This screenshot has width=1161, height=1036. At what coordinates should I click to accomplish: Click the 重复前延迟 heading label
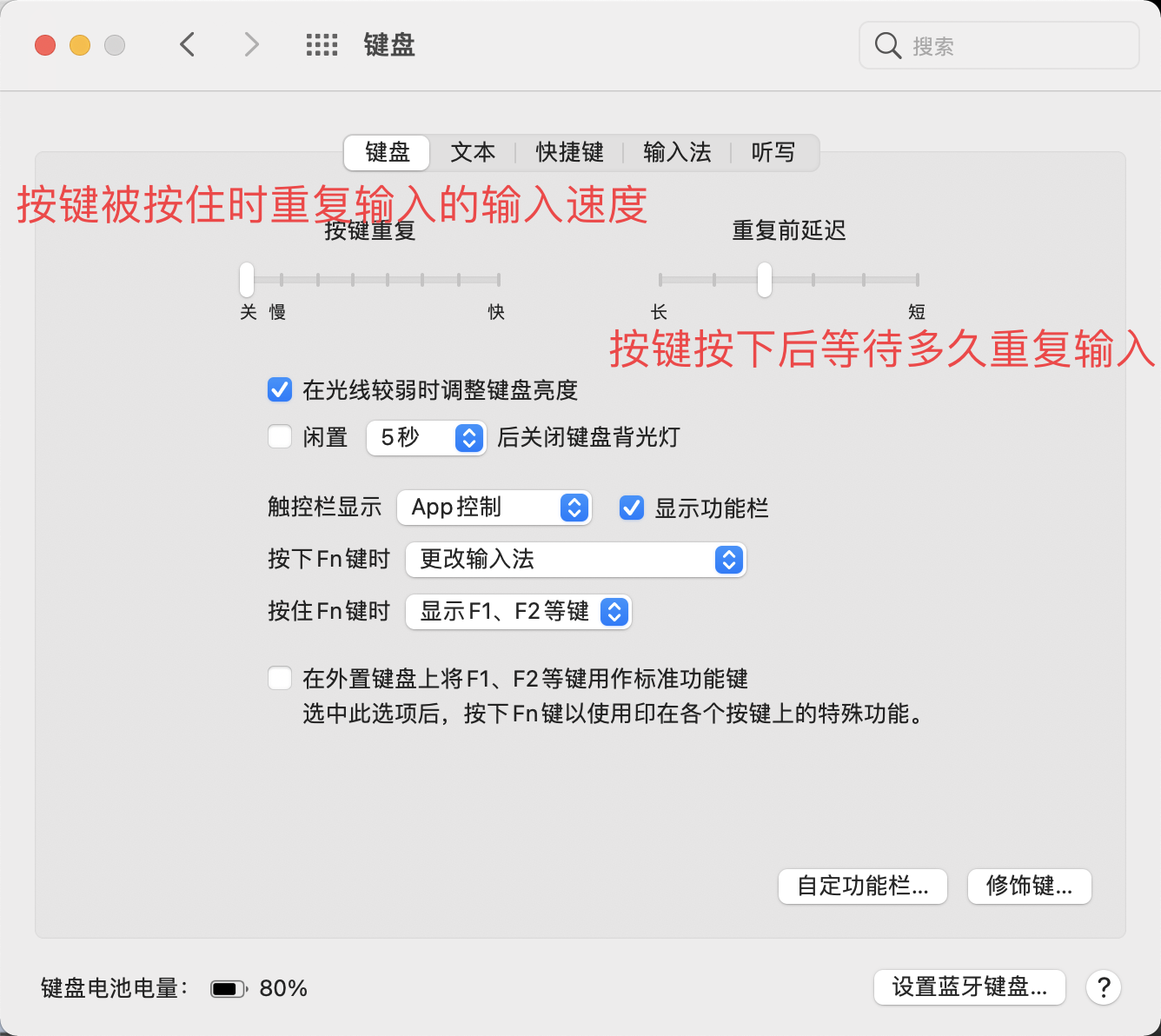click(789, 230)
